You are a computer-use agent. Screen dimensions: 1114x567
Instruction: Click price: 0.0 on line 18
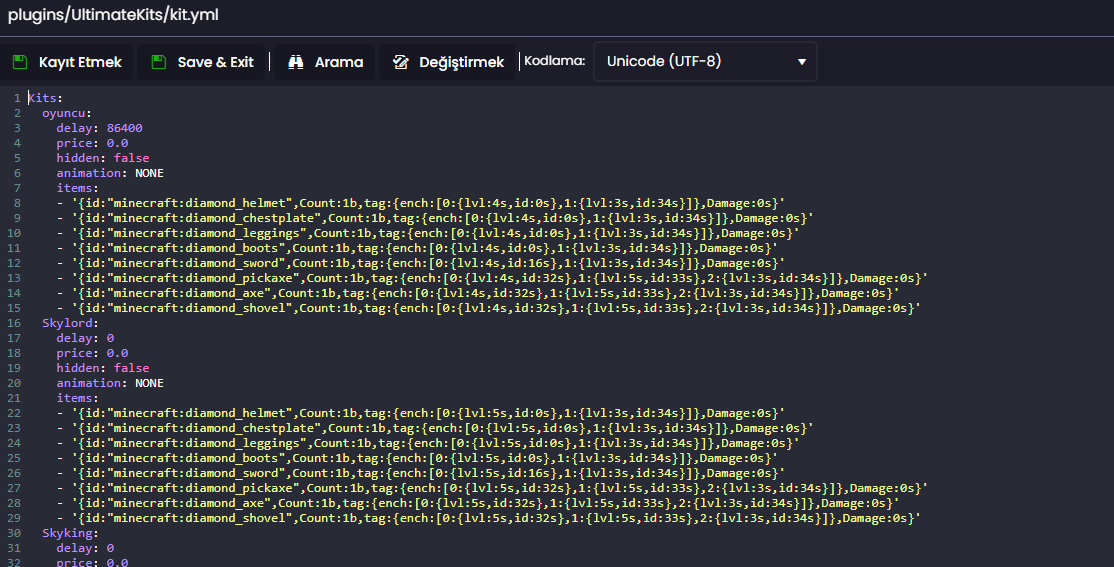[92, 353]
